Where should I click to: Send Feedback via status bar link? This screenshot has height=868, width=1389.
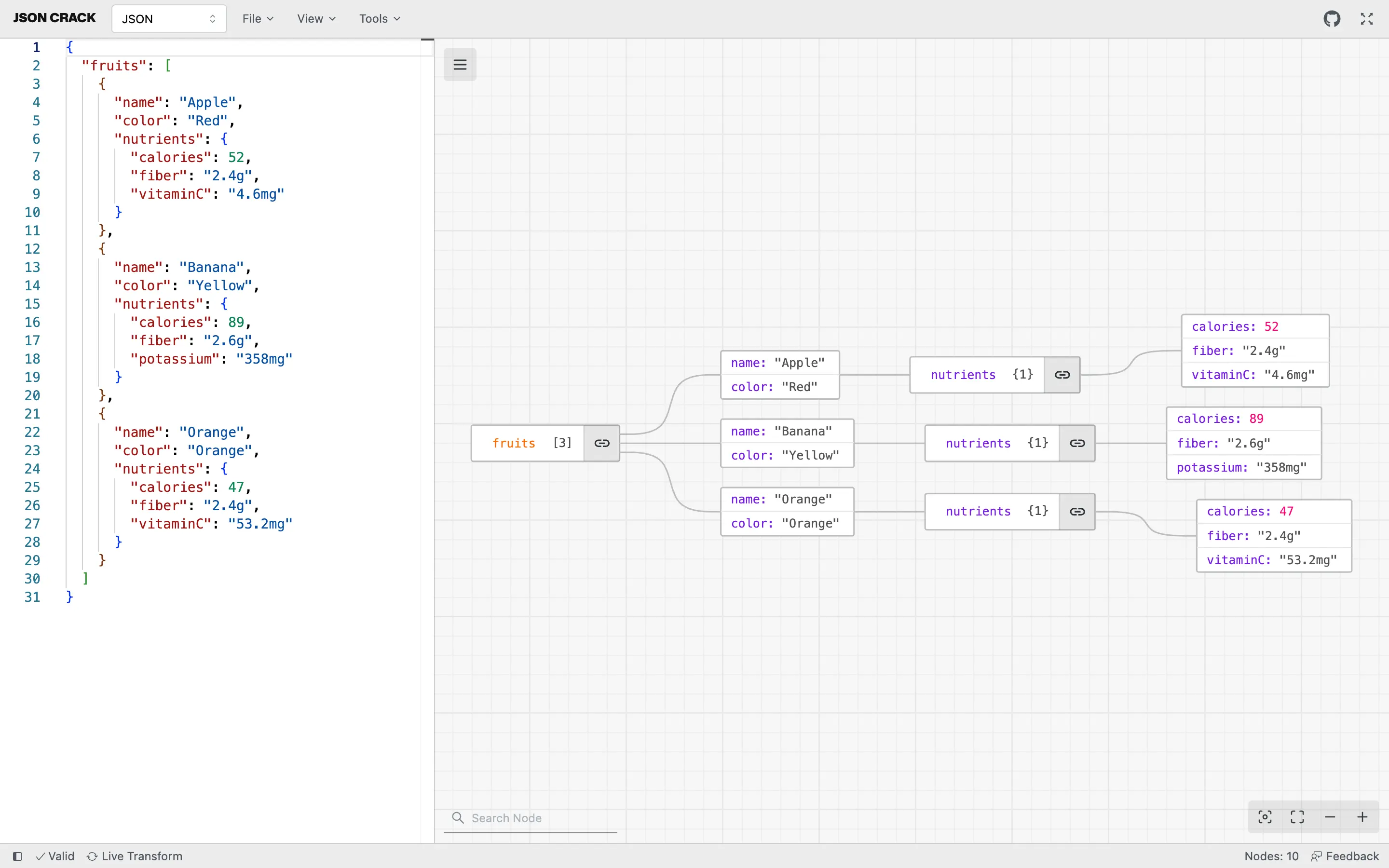[1346, 856]
